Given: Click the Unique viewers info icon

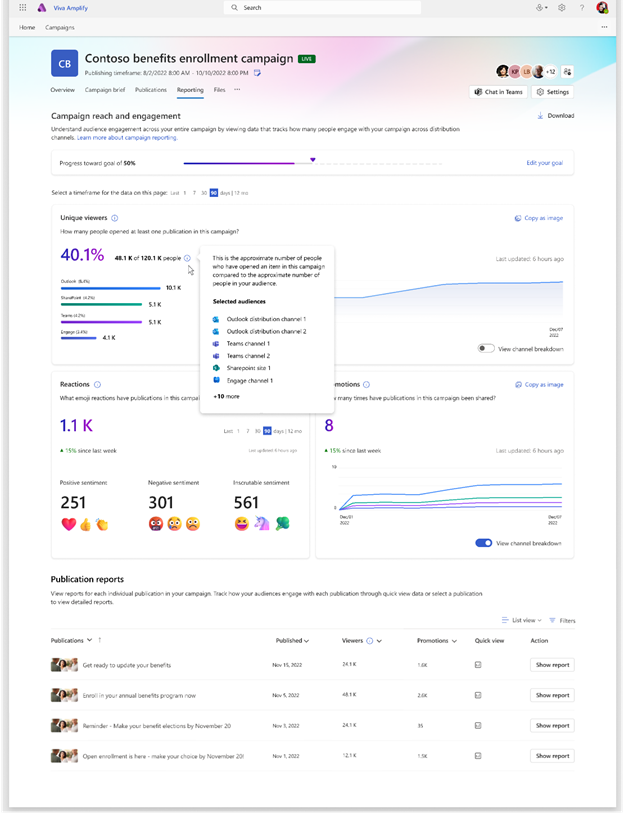Looking at the screenshot, I should coord(115,218).
